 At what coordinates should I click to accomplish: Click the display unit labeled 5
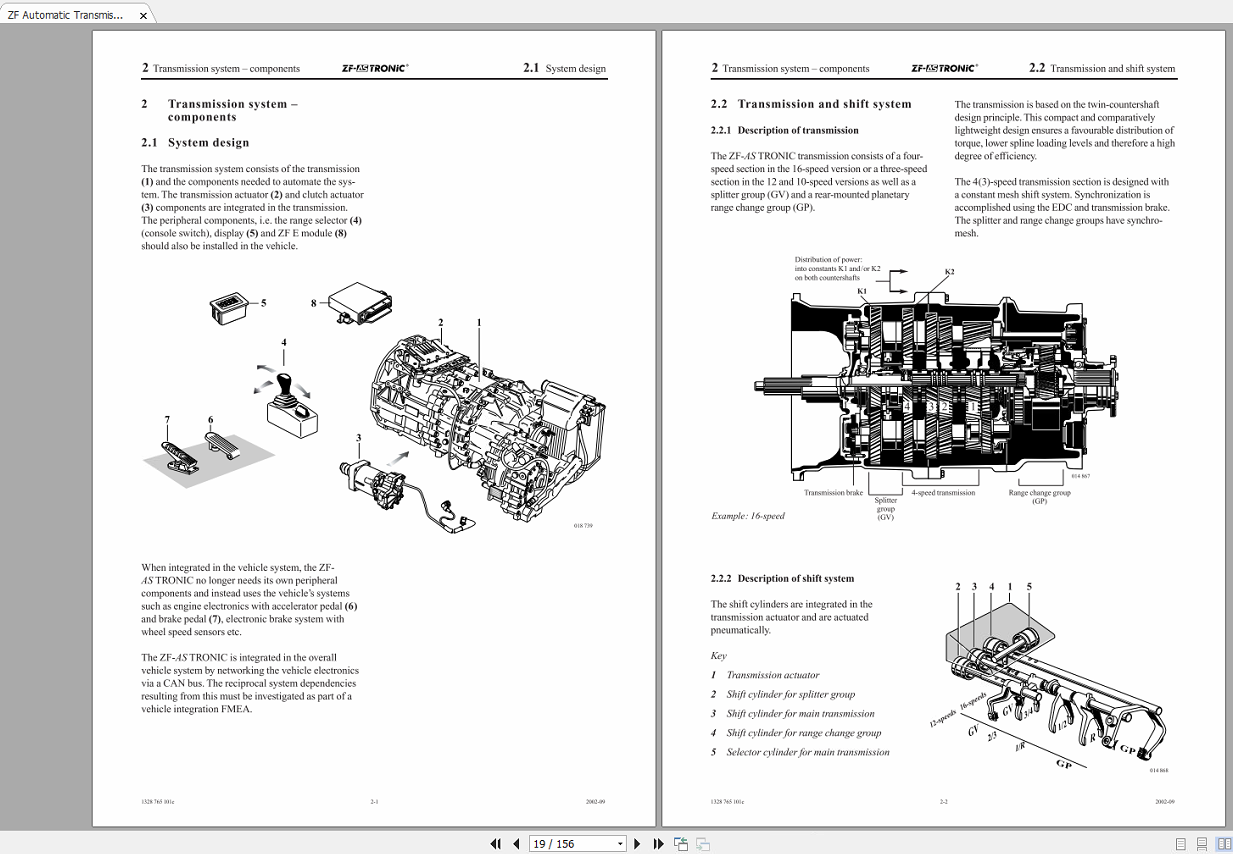[228, 306]
